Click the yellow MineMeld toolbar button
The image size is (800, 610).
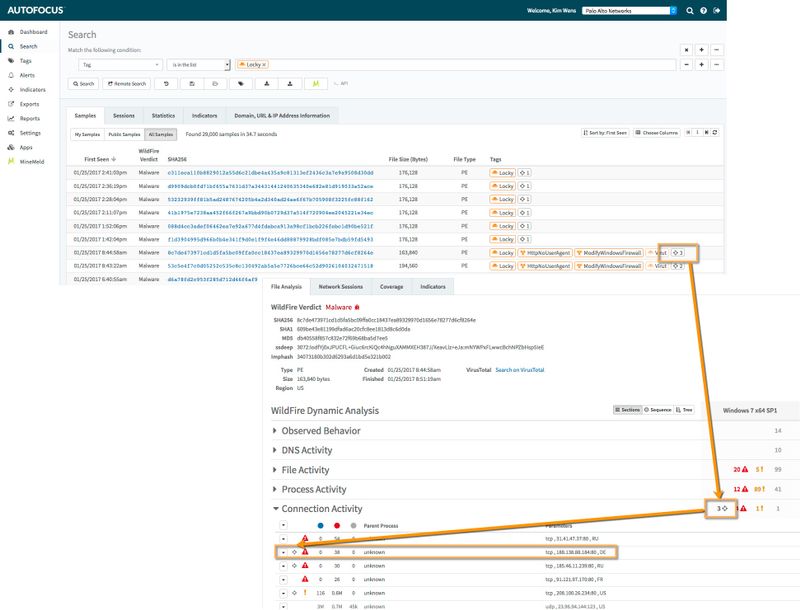pyautogui.click(x=316, y=84)
